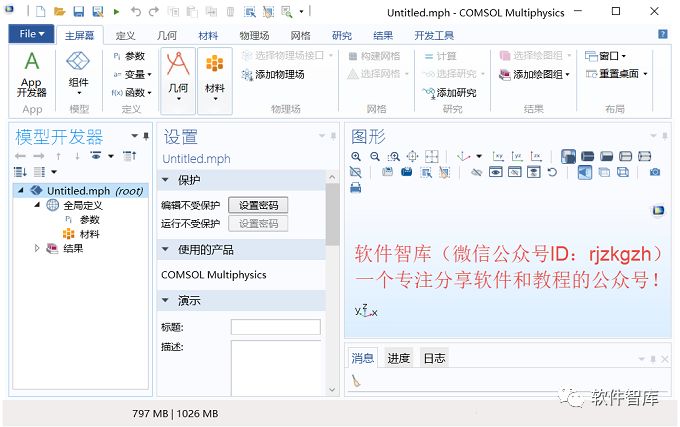The height and width of the screenshot is (427, 680).
Task: Toggle hide for geometry (crossed eye) icon
Action: click(x=477, y=172)
